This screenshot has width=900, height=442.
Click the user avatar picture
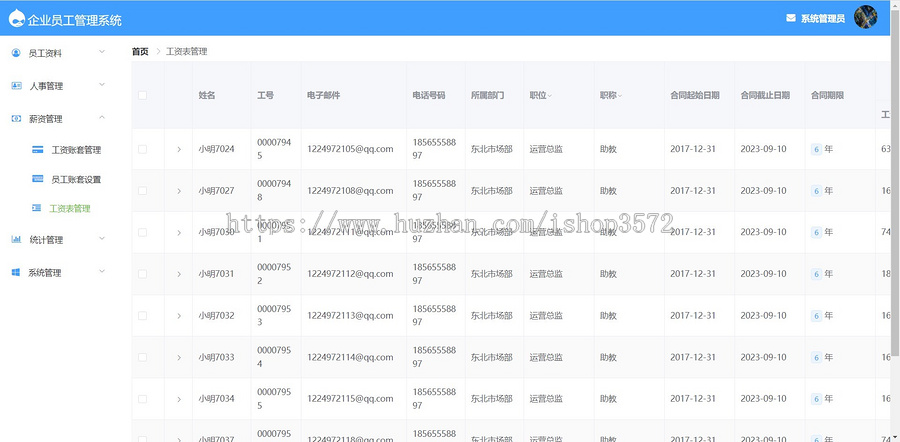pyautogui.click(x=865, y=17)
